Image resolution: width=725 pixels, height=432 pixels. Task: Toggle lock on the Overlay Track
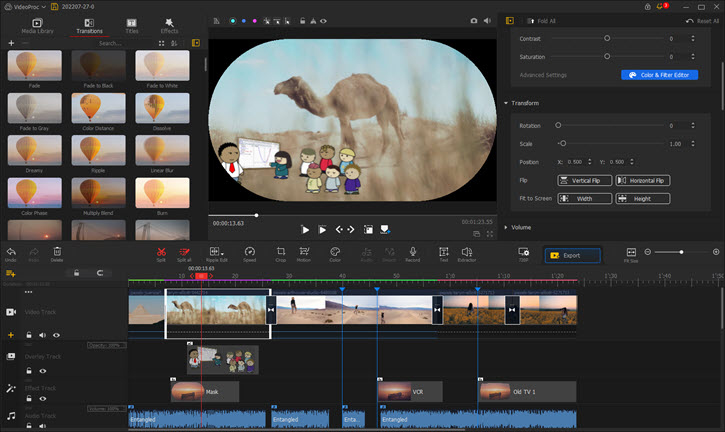(29, 371)
